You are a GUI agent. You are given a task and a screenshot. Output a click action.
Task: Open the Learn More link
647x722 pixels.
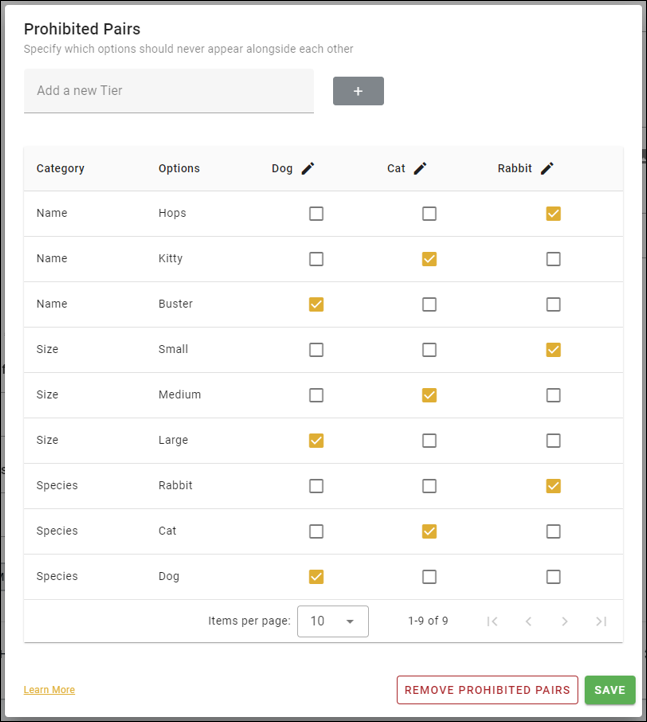tap(49, 690)
